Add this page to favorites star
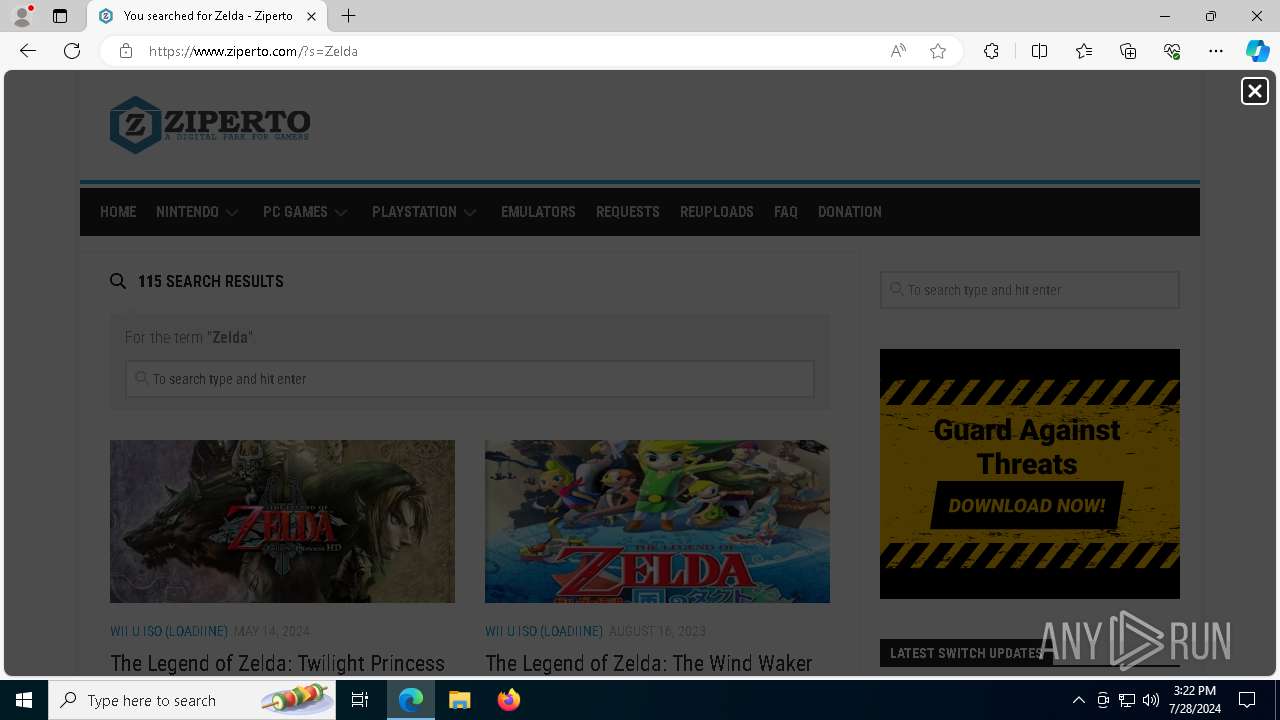 pyautogui.click(x=938, y=51)
